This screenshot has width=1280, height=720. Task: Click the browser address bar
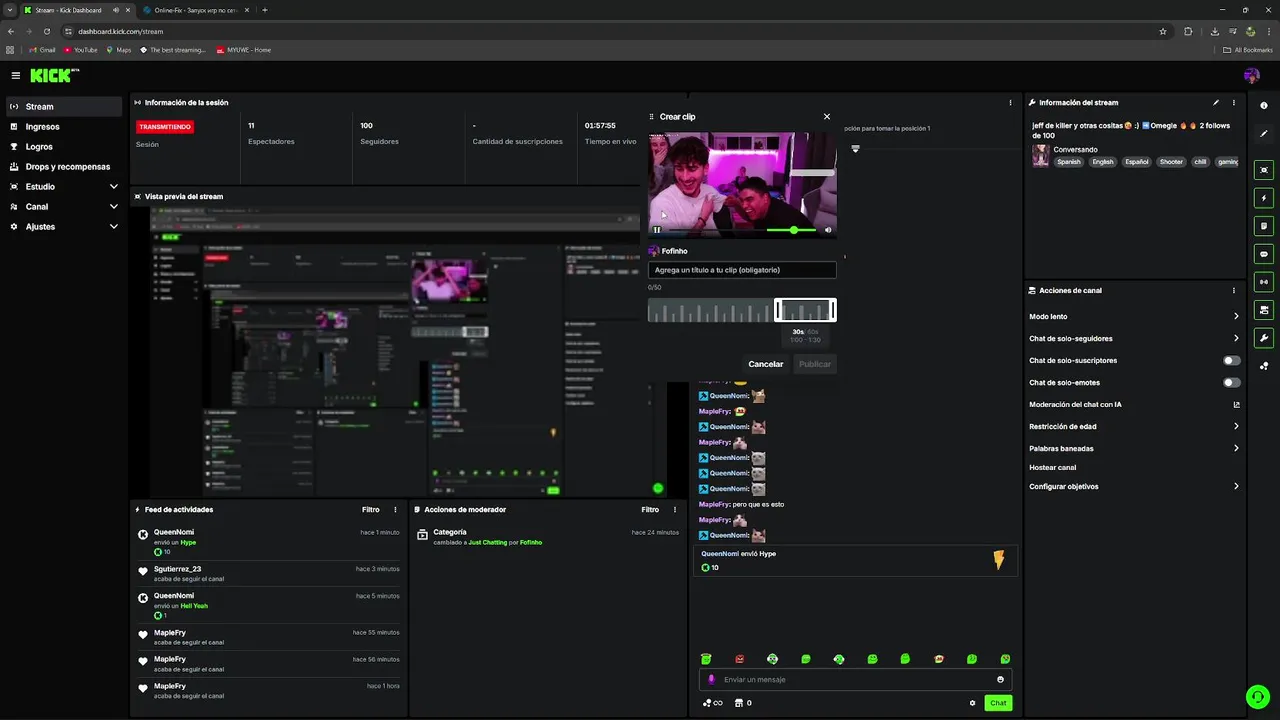[610, 31]
